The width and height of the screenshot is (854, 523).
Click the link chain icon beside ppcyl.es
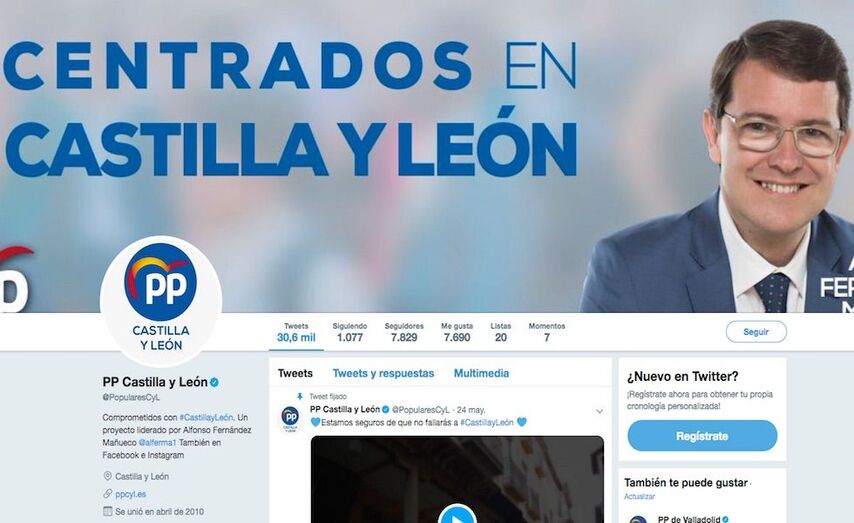pyautogui.click(x=107, y=494)
